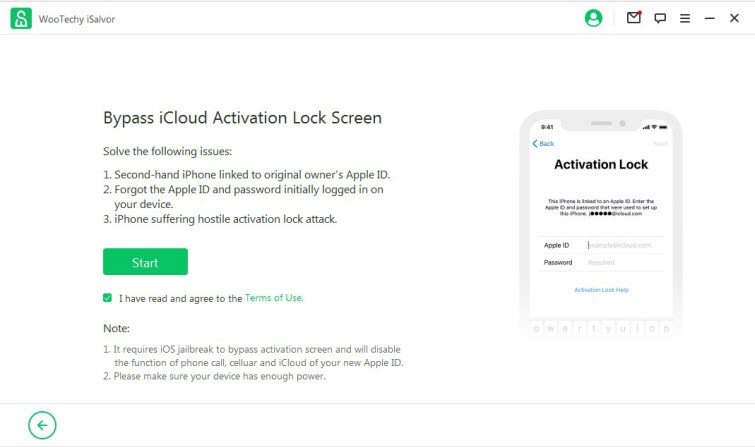Click the phone preview keyboard row

[x=601, y=327]
